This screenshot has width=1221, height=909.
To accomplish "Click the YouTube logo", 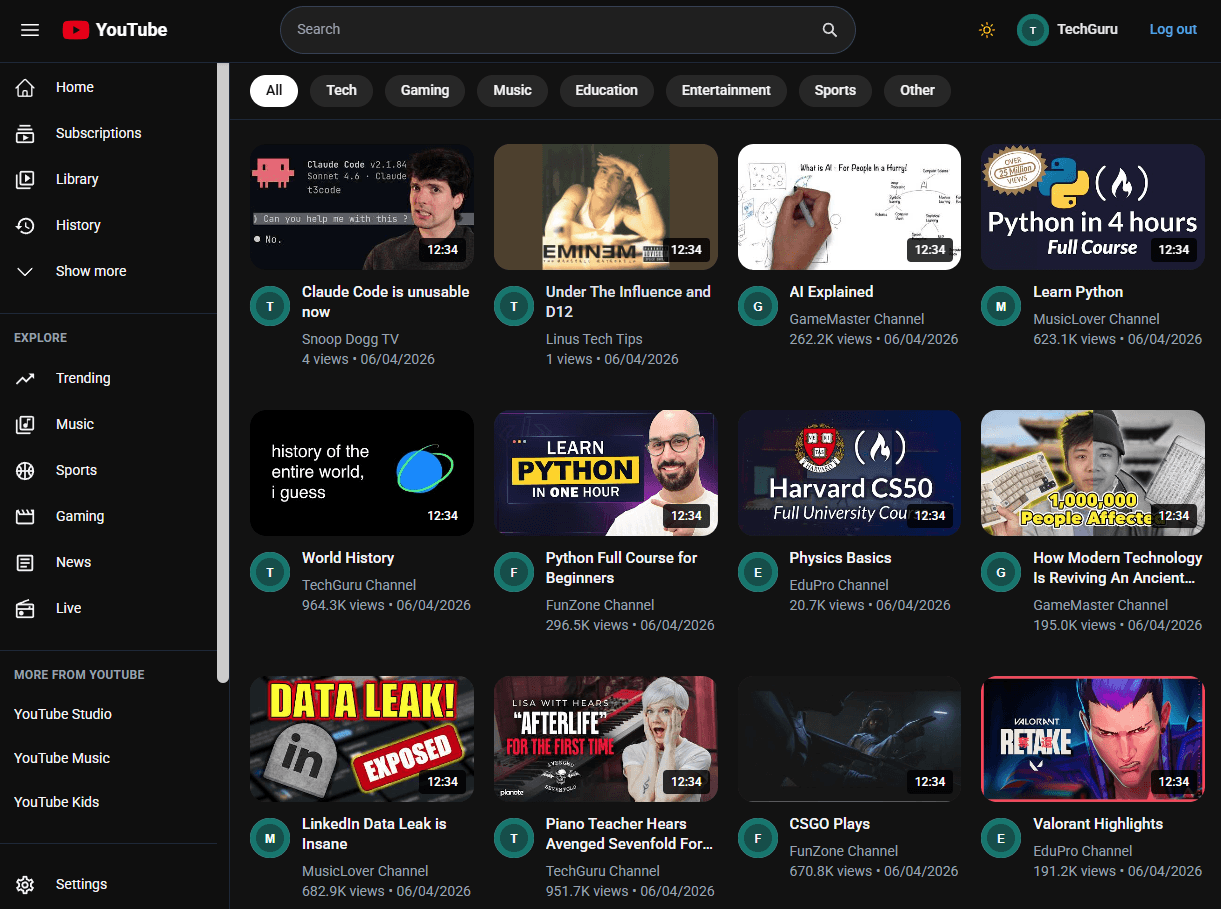I will pos(115,30).
